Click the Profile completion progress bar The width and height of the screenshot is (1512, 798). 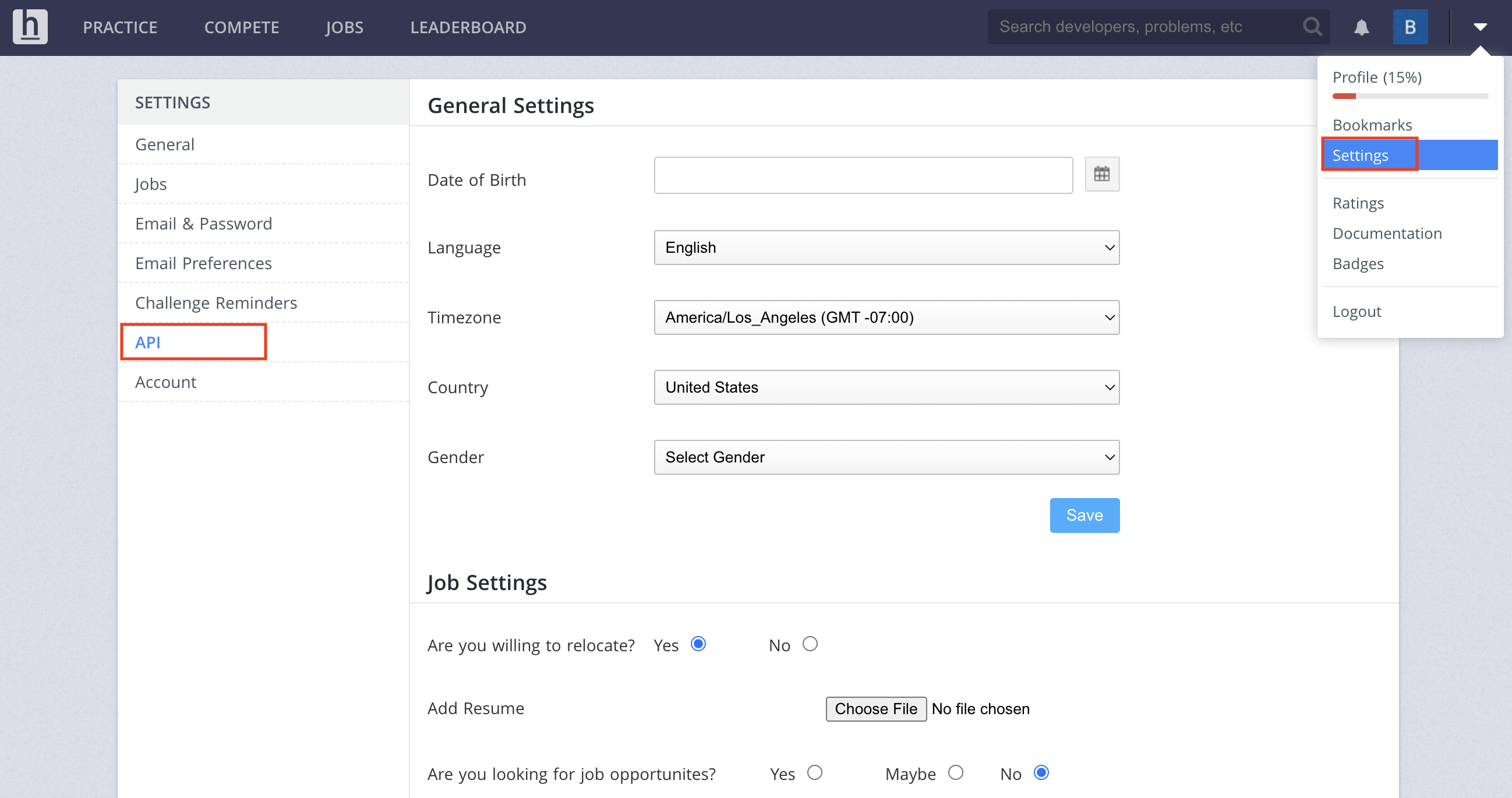pos(1409,96)
